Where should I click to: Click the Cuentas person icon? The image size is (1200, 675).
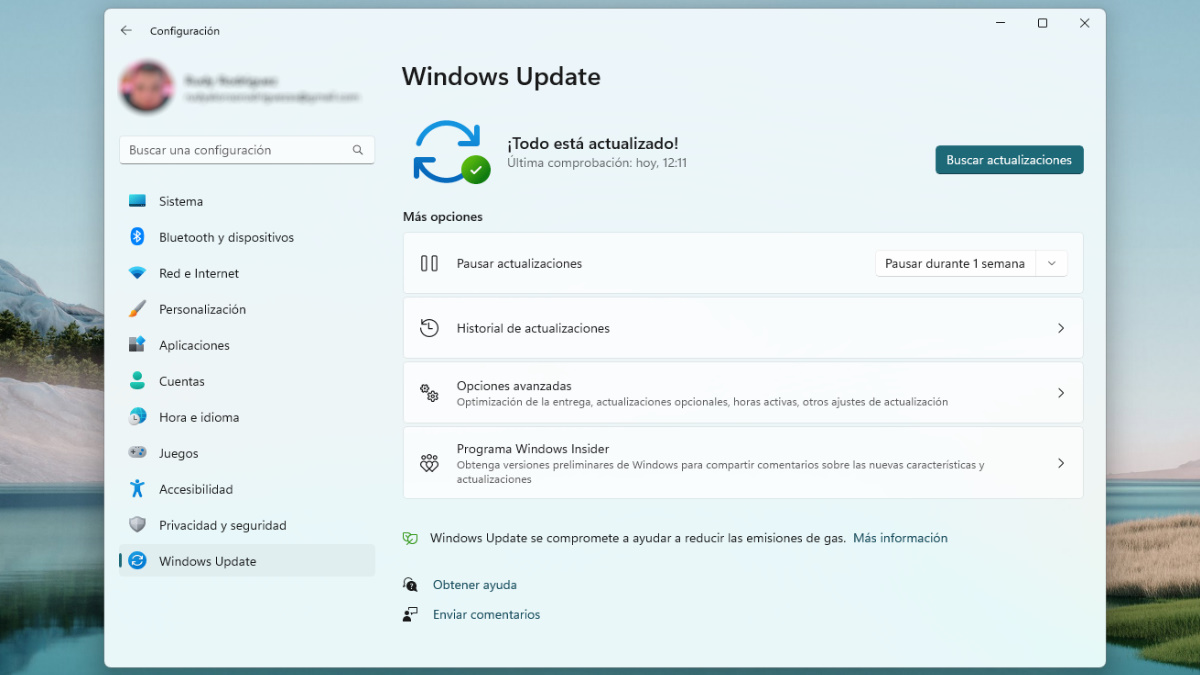(137, 381)
